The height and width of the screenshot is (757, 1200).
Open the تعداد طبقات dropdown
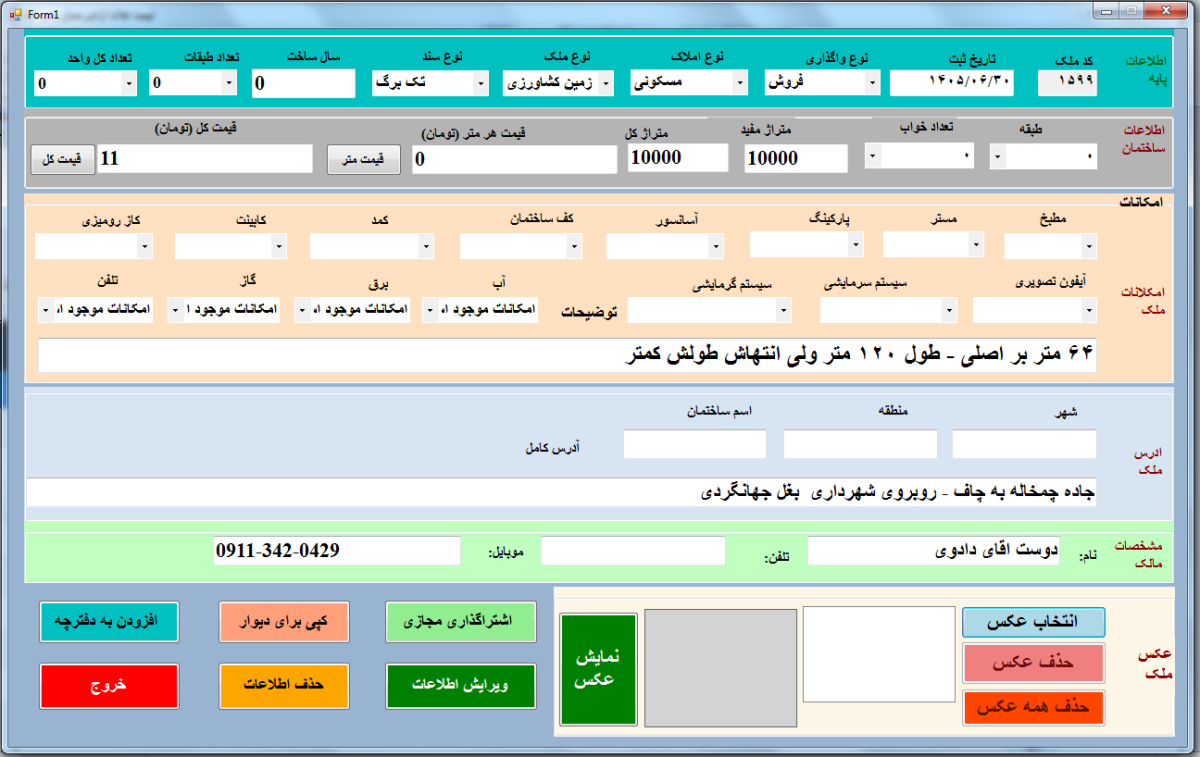(x=229, y=83)
